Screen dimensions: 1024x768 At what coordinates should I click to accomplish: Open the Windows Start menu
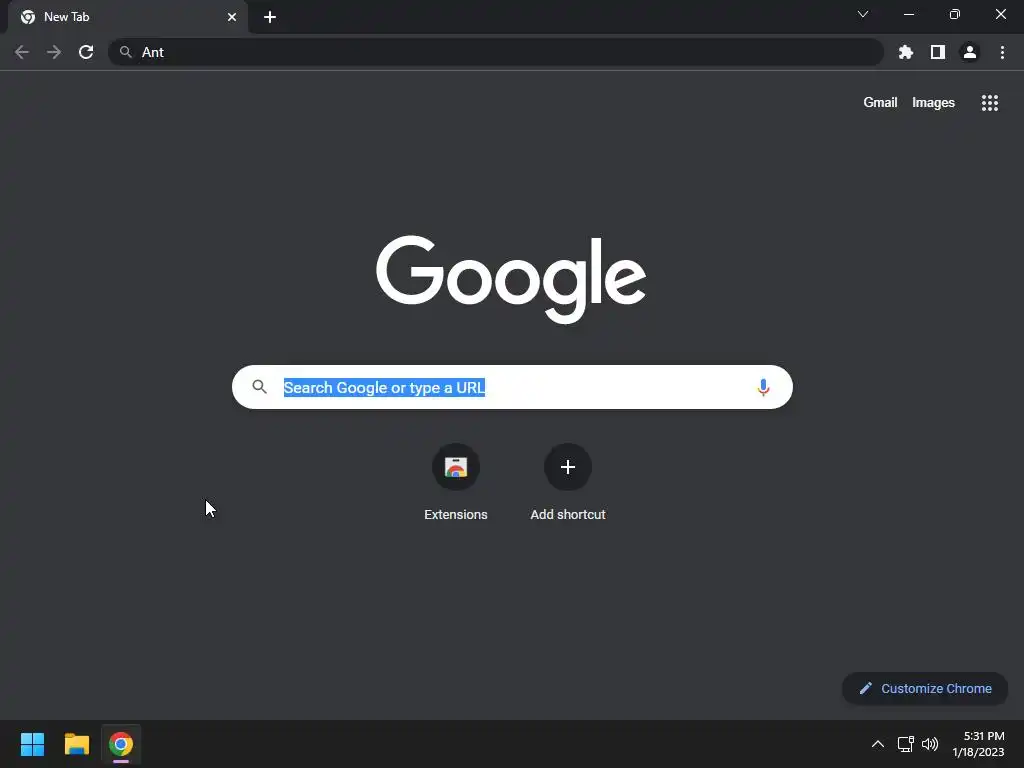(x=32, y=744)
